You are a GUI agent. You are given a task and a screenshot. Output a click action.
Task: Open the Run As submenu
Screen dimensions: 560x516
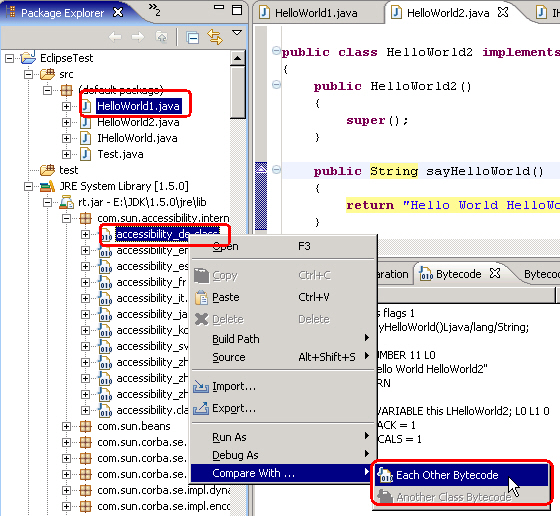coord(284,437)
